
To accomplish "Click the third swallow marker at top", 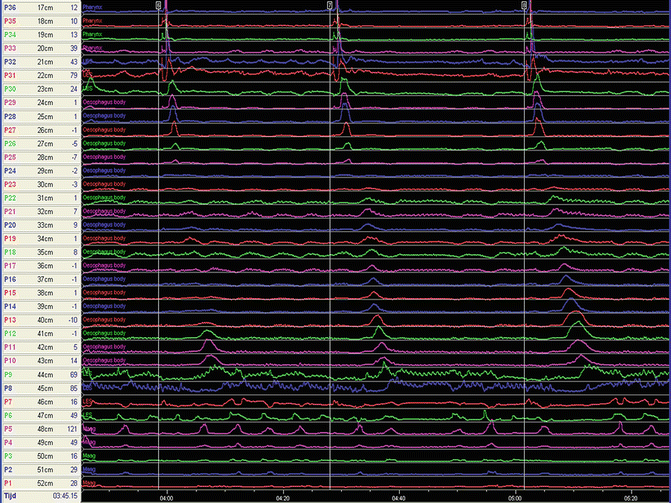I will point(524,5).
